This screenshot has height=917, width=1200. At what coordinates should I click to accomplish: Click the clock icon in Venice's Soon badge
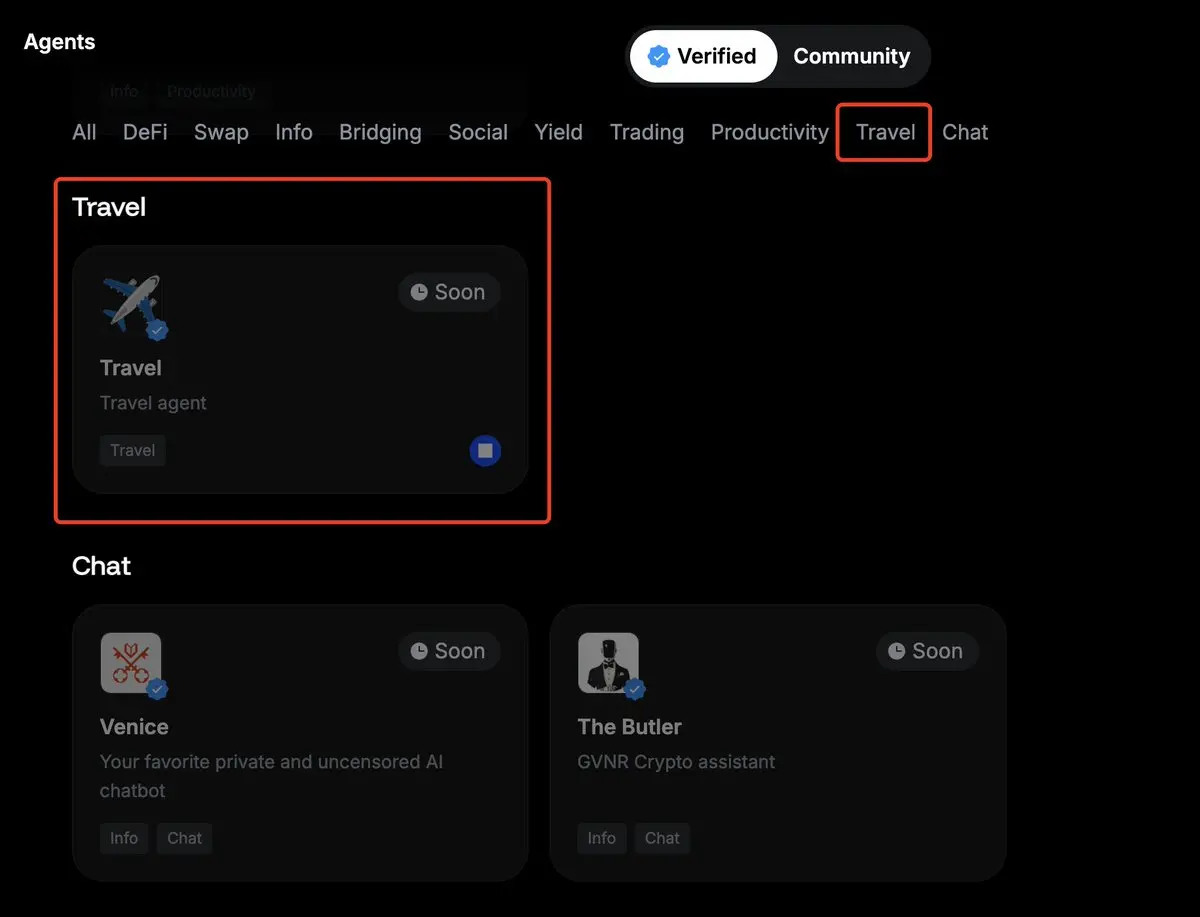point(419,652)
